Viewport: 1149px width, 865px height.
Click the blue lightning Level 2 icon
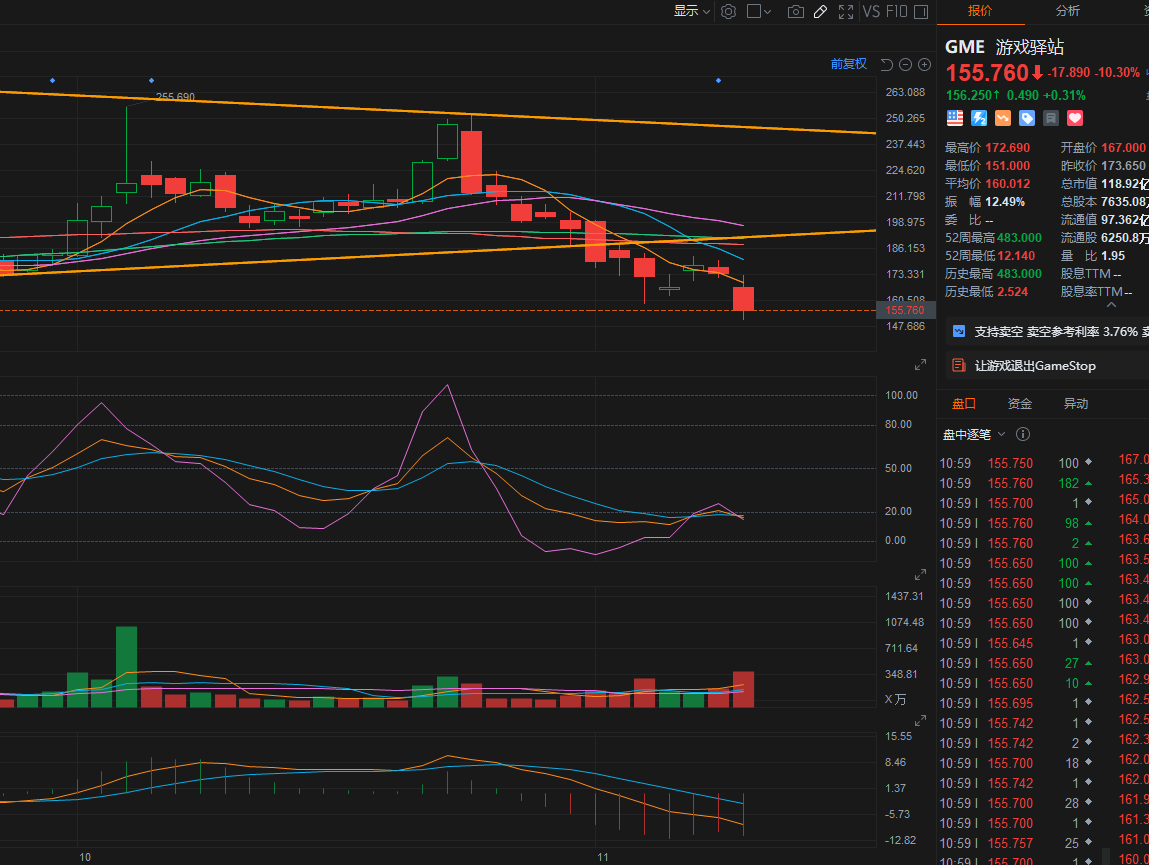pyautogui.click(x=979, y=118)
